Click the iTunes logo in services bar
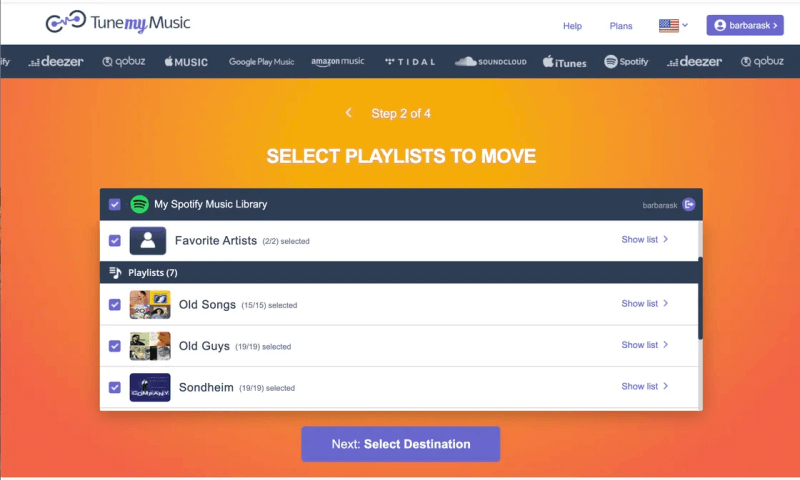 (x=564, y=62)
